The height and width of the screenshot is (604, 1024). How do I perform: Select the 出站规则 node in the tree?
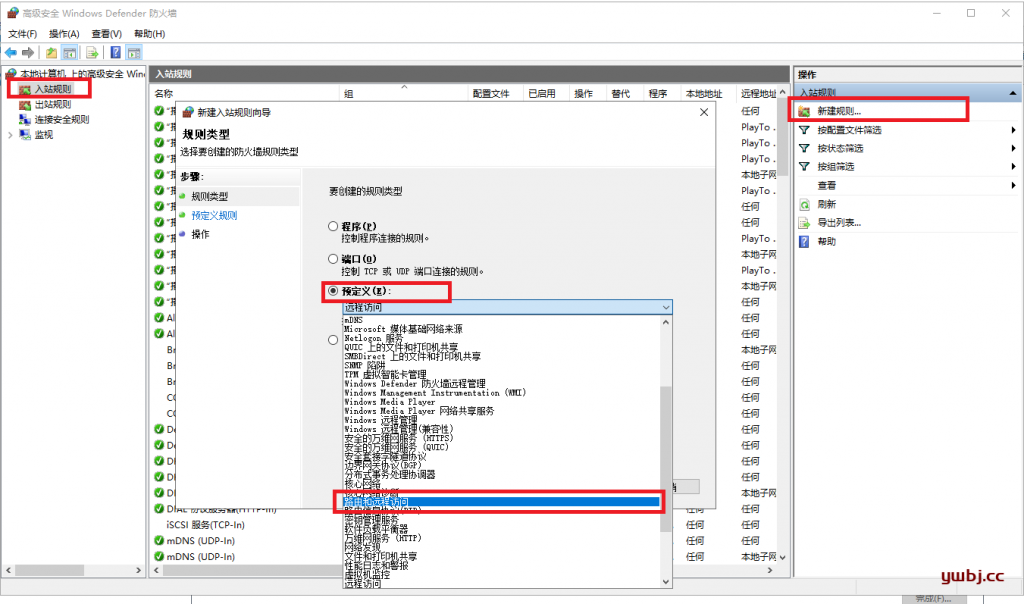pos(53,104)
